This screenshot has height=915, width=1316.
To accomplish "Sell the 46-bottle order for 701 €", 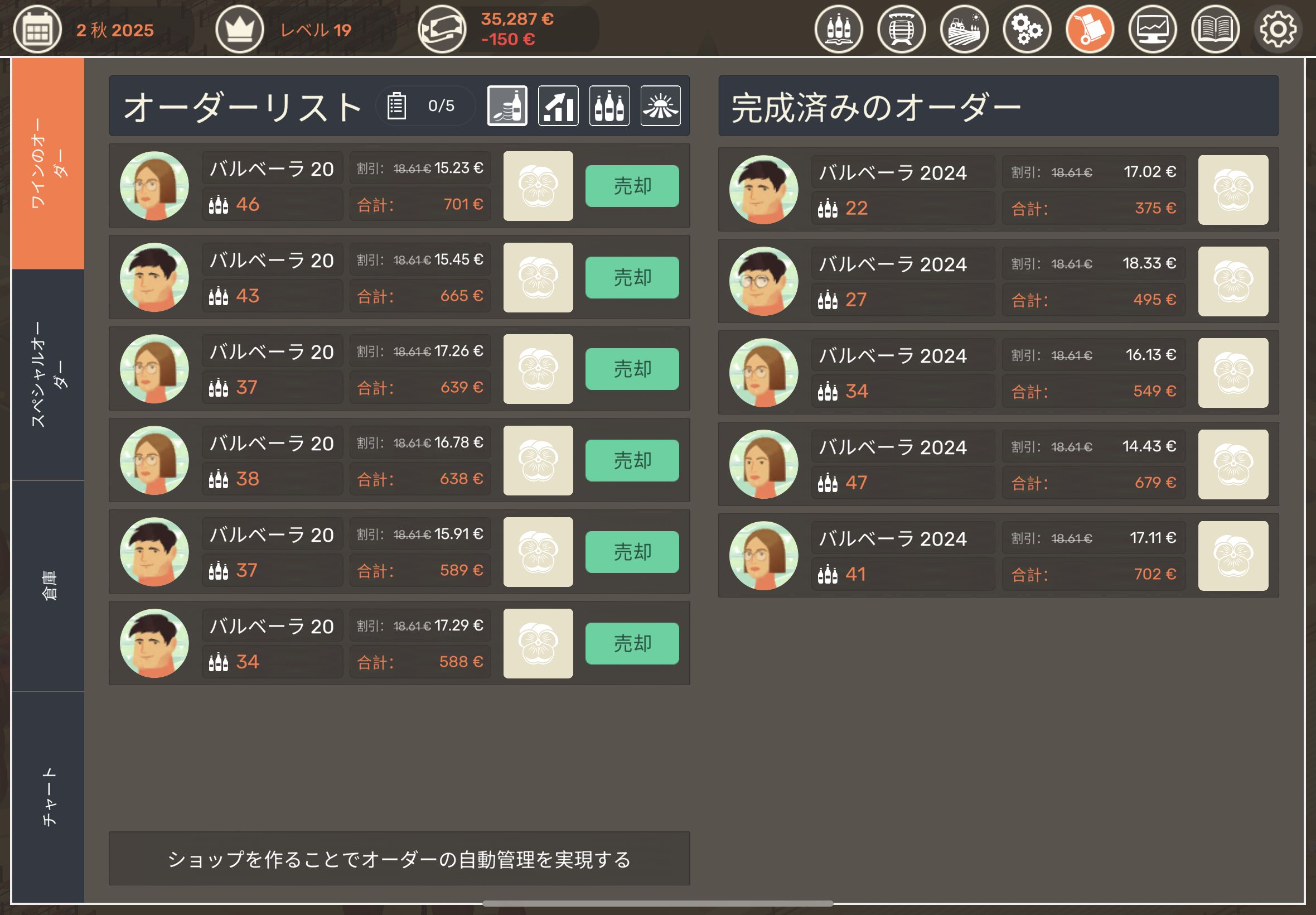I will pyautogui.click(x=632, y=186).
